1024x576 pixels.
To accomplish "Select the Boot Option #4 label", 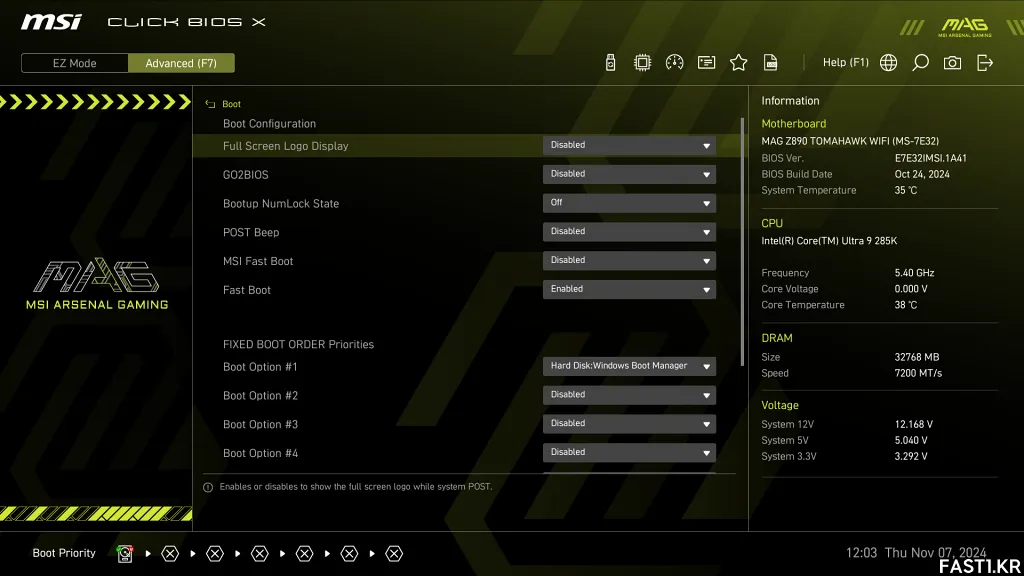I will click(x=260, y=453).
